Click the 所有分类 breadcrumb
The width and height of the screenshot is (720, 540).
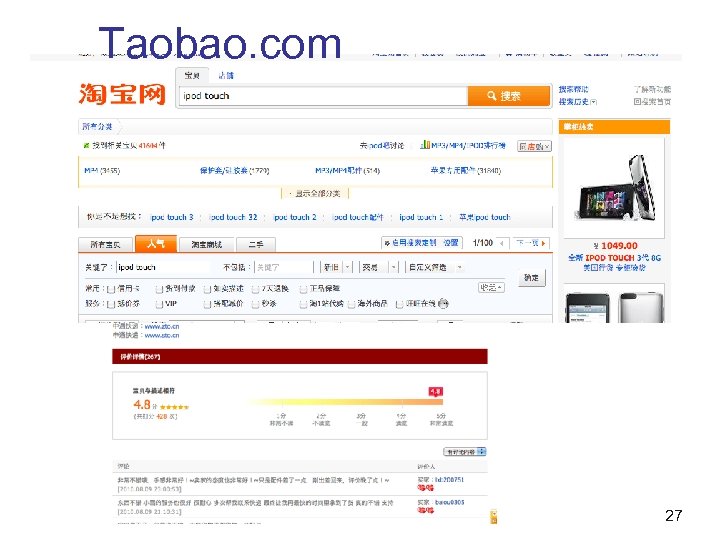(97, 126)
